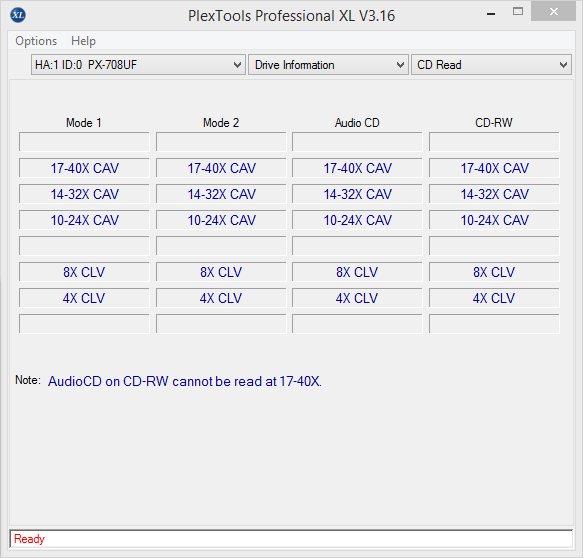
Task: Select 4X CLV under CD-RW
Action: coord(494,298)
